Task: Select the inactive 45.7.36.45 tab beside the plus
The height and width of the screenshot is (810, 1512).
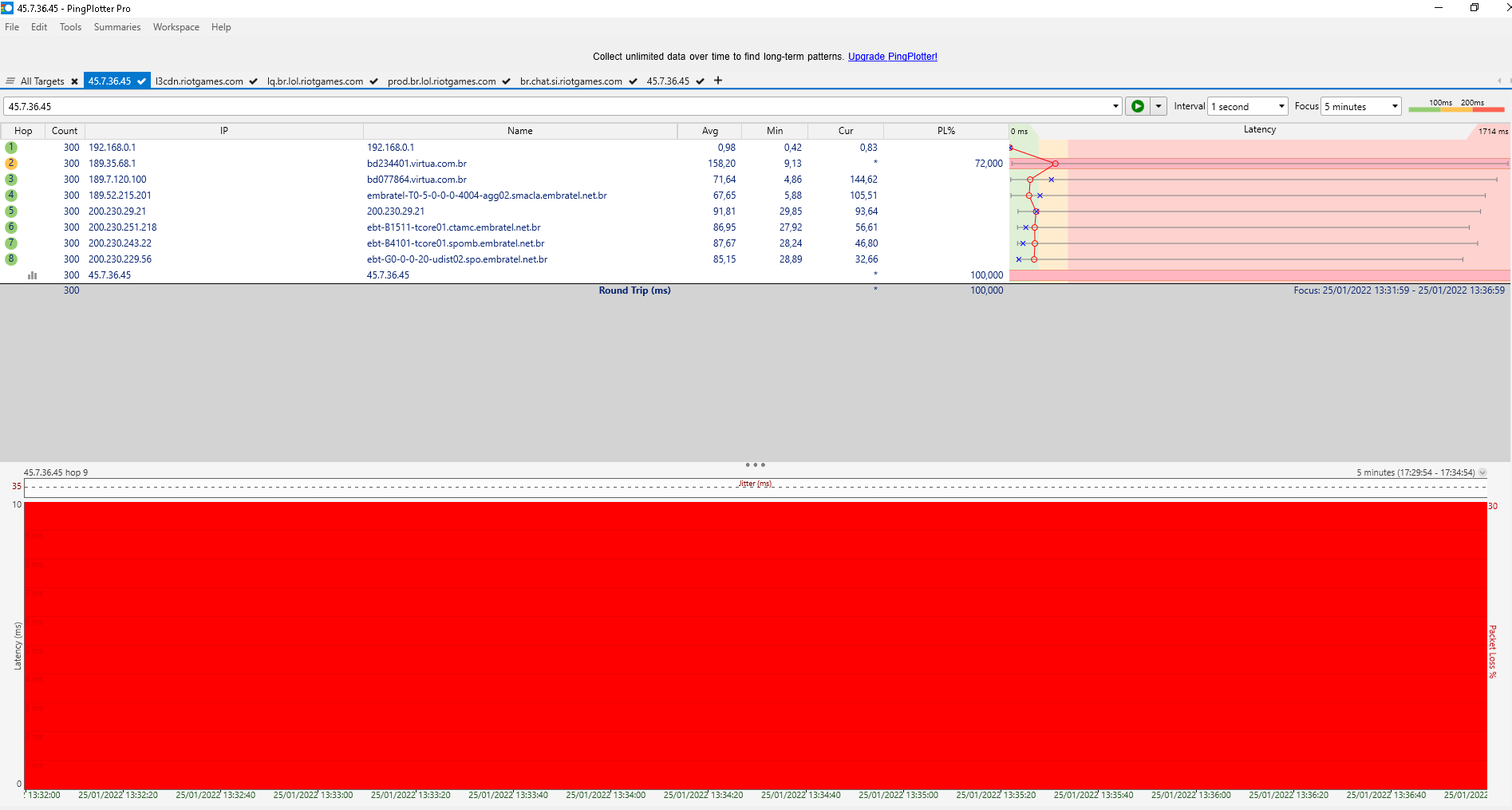Action: click(668, 81)
